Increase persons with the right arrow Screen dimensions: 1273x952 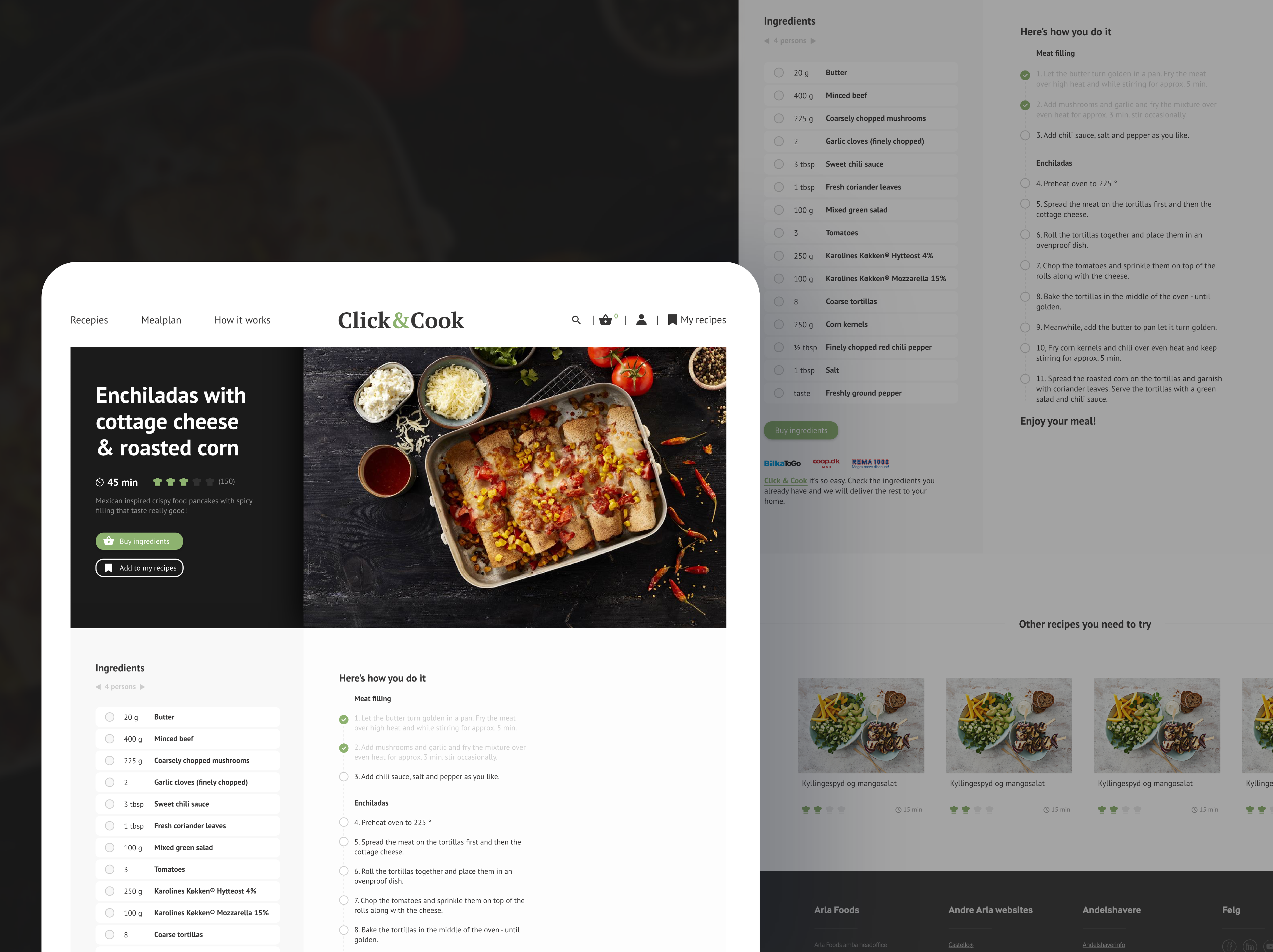tap(142, 687)
